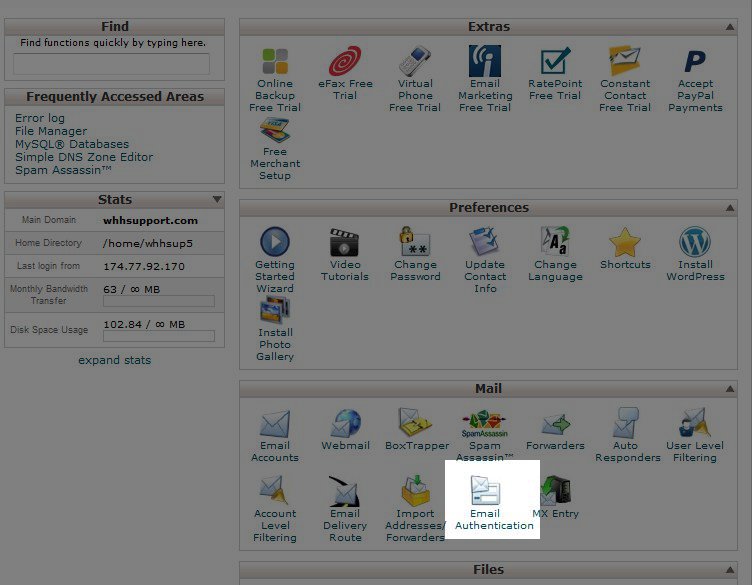Toggle the Stats panel dropdown arrow
This screenshot has width=752, height=585.
pyautogui.click(x=217, y=200)
